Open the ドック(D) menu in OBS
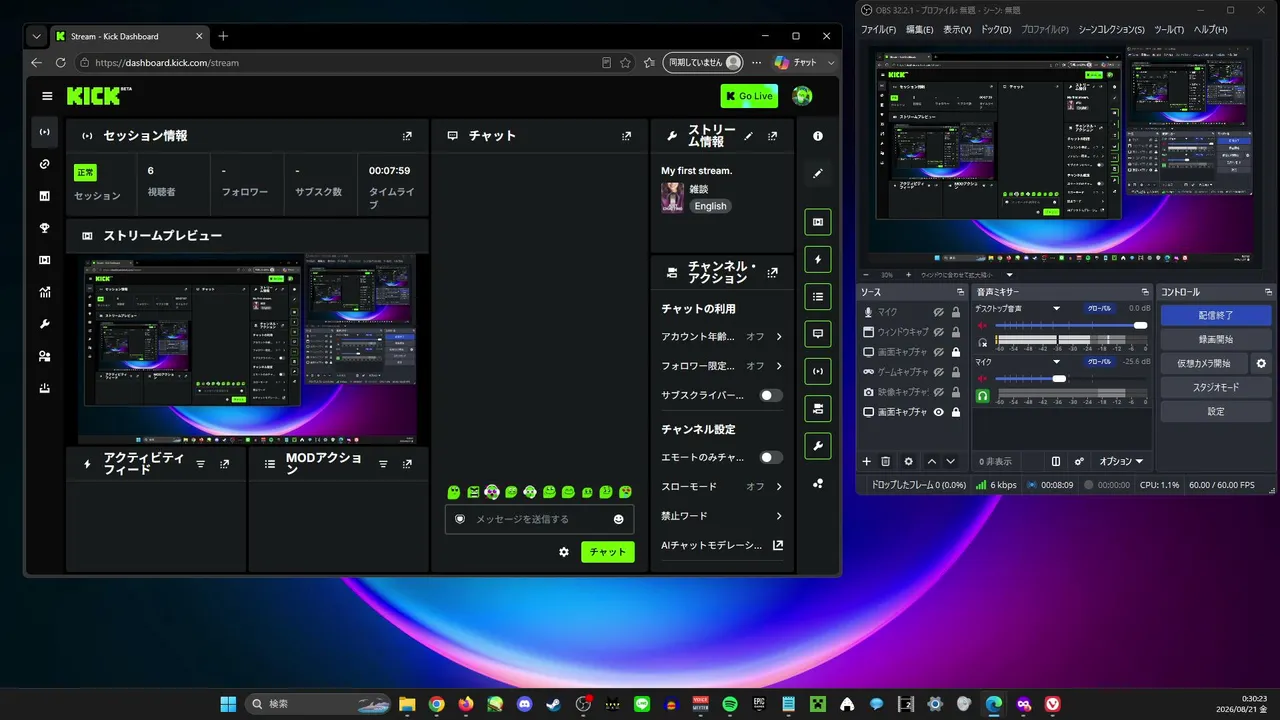This screenshot has width=1280, height=720. click(x=996, y=30)
